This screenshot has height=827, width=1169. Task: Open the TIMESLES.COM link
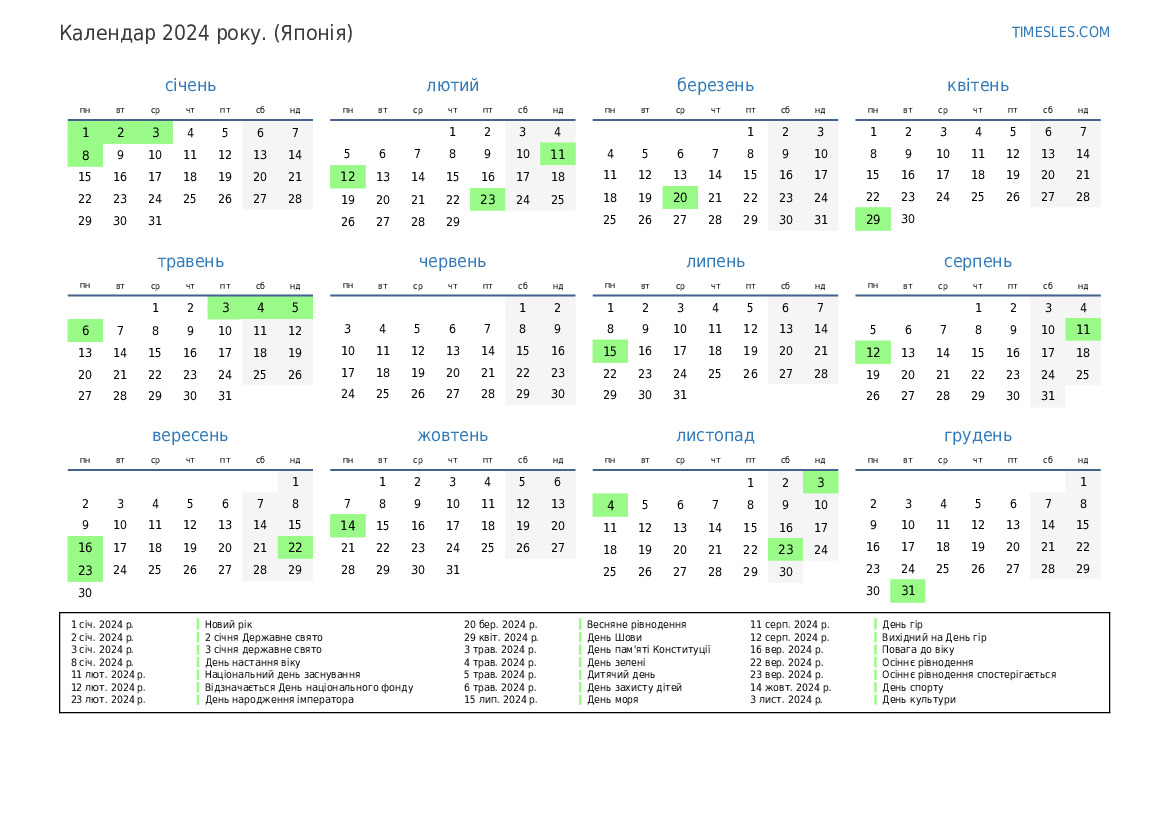click(x=1060, y=32)
